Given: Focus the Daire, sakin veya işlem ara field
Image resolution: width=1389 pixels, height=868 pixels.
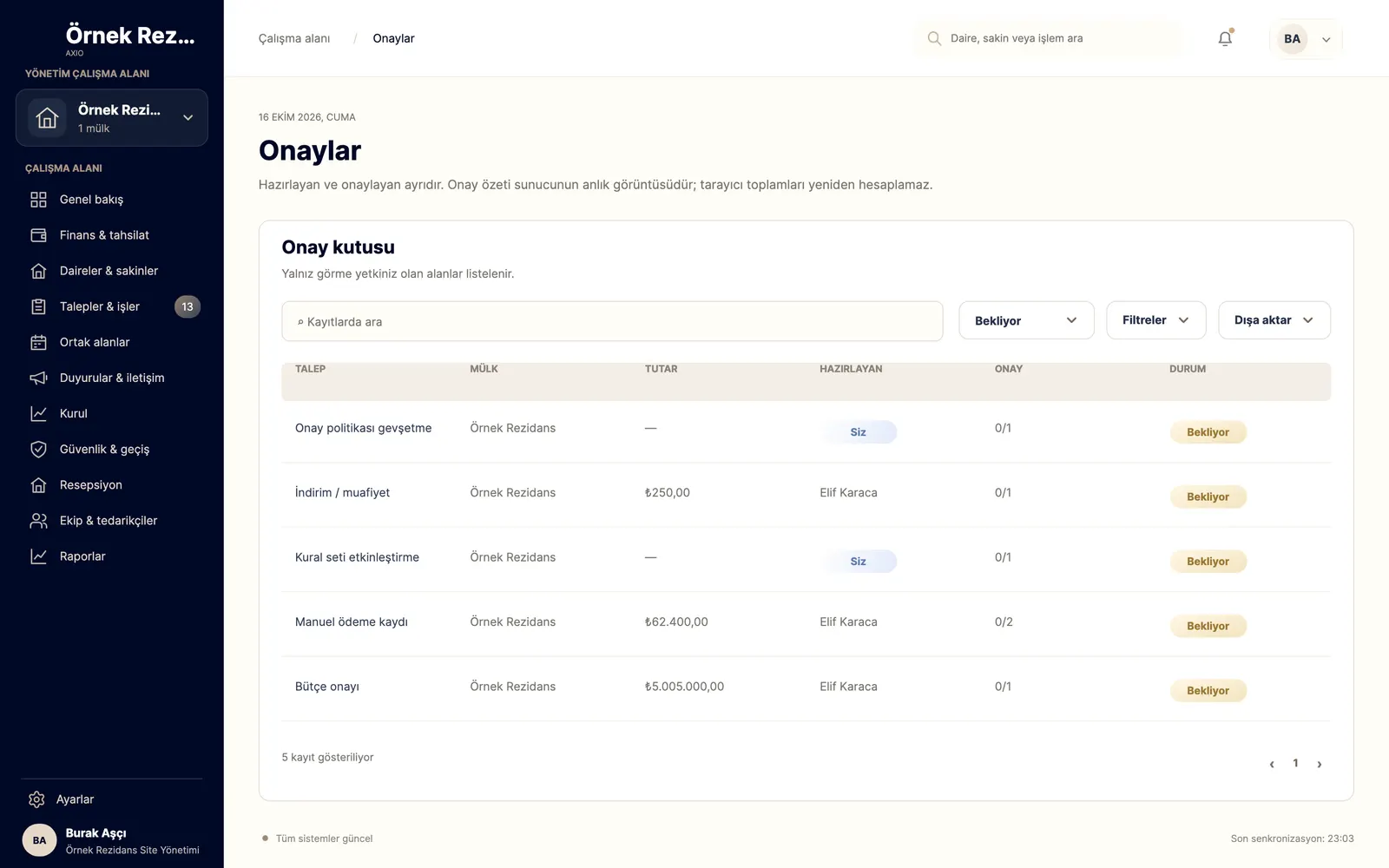Looking at the screenshot, I should pos(1050,38).
